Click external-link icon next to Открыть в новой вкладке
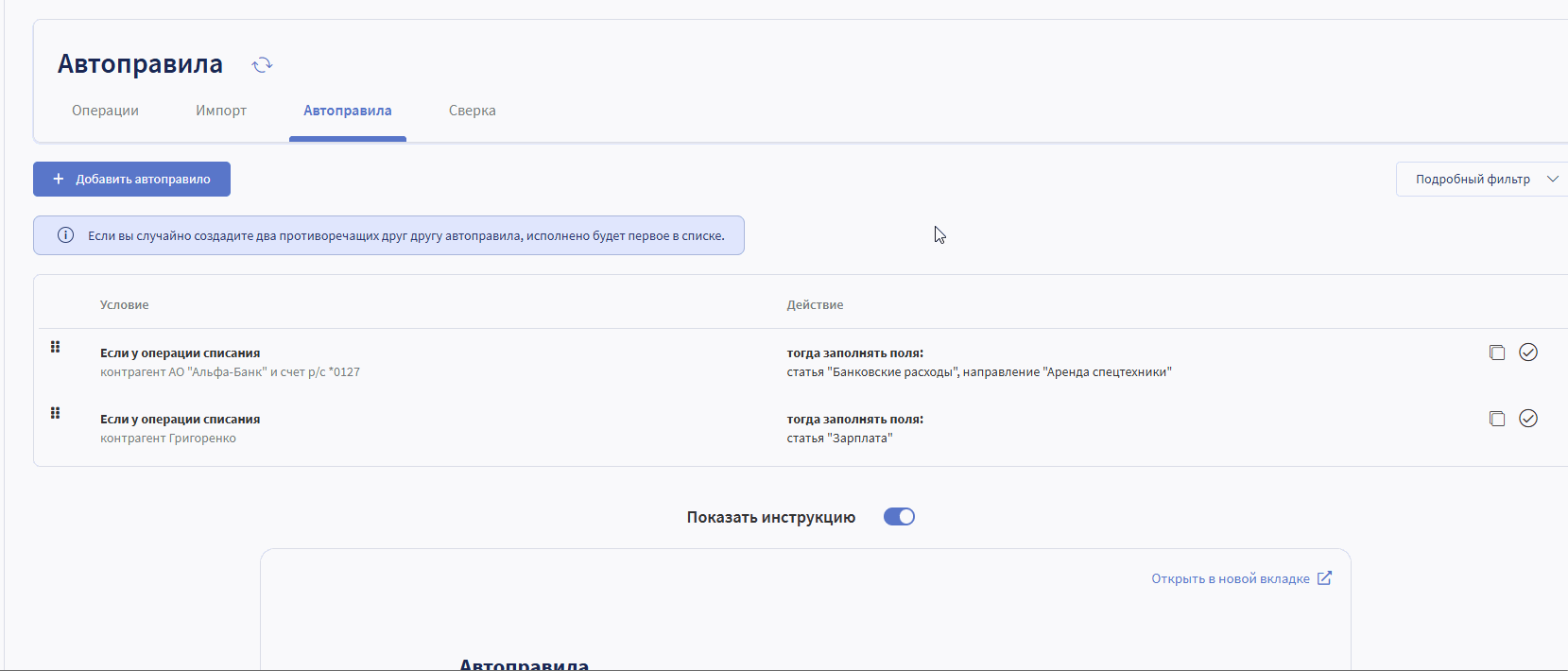Image resolution: width=1568 pixels, height=671 pixels. pyautogui.click(x=1324, y=578)
